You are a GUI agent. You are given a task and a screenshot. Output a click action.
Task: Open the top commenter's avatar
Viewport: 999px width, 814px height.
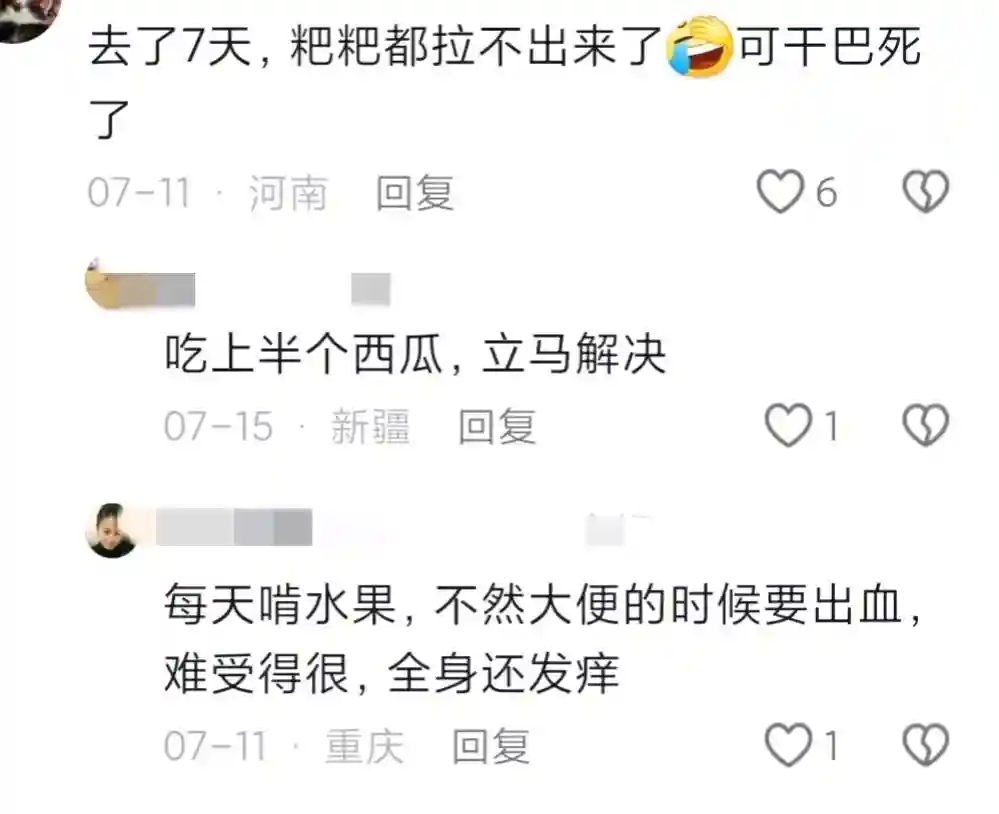(x=29, y=16)
